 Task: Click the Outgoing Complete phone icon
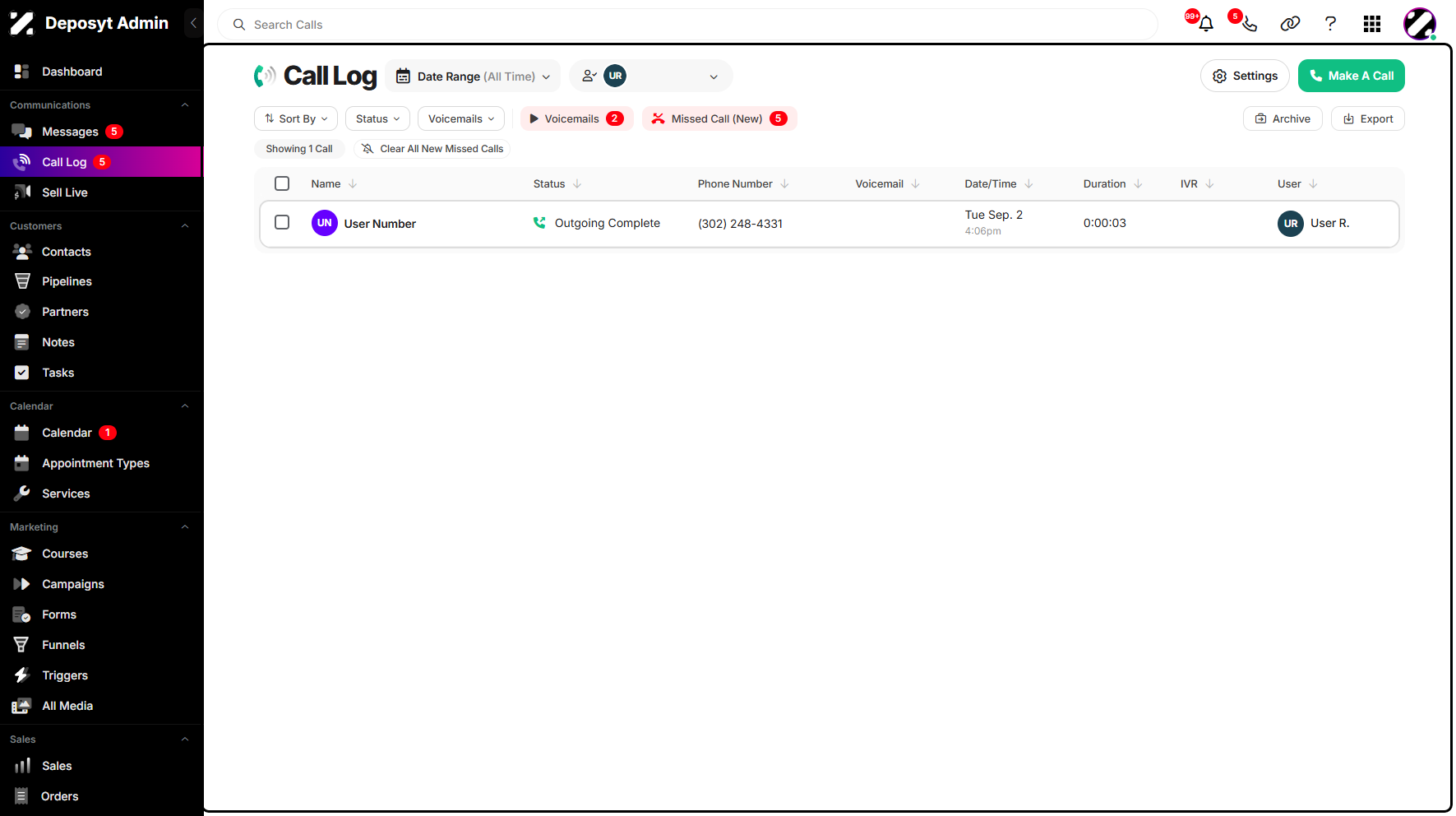coord(539,223)
